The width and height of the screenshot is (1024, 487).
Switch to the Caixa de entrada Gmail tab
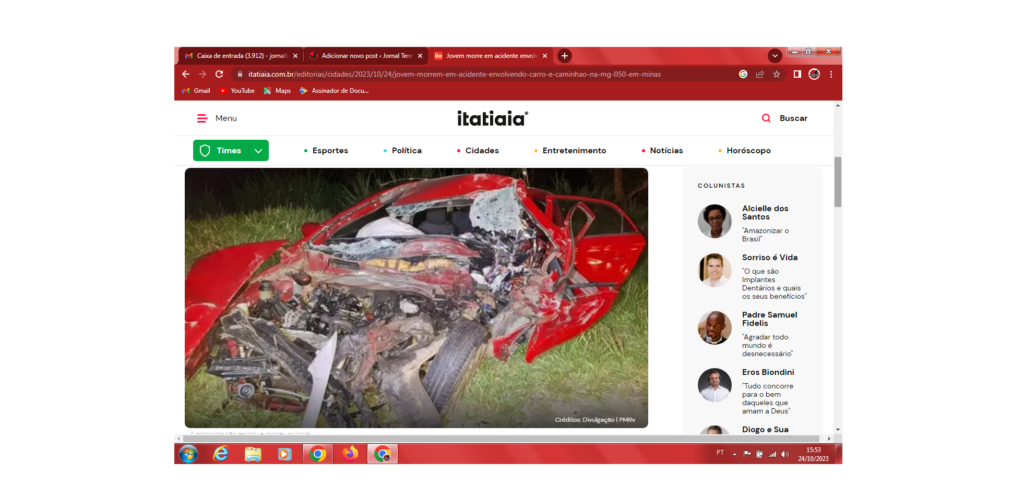coord(240,56)
